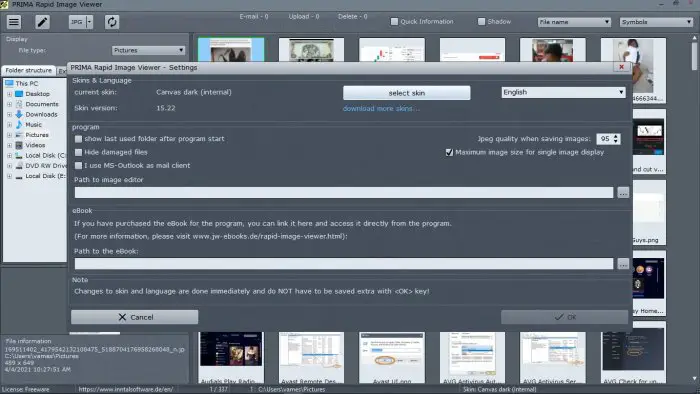Click the Local Disk (E:) drive icon
Viewport: 700px width, 394px height.
click(19, 176)
